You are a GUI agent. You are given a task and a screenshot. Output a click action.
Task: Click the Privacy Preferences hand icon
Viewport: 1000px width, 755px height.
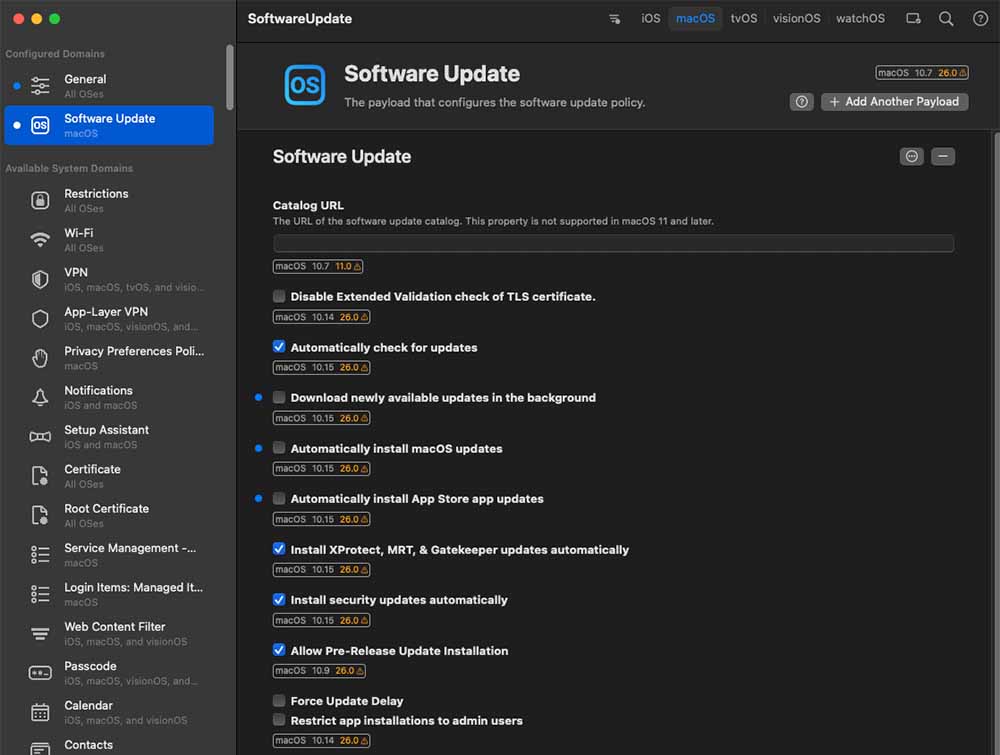(40, 358)
